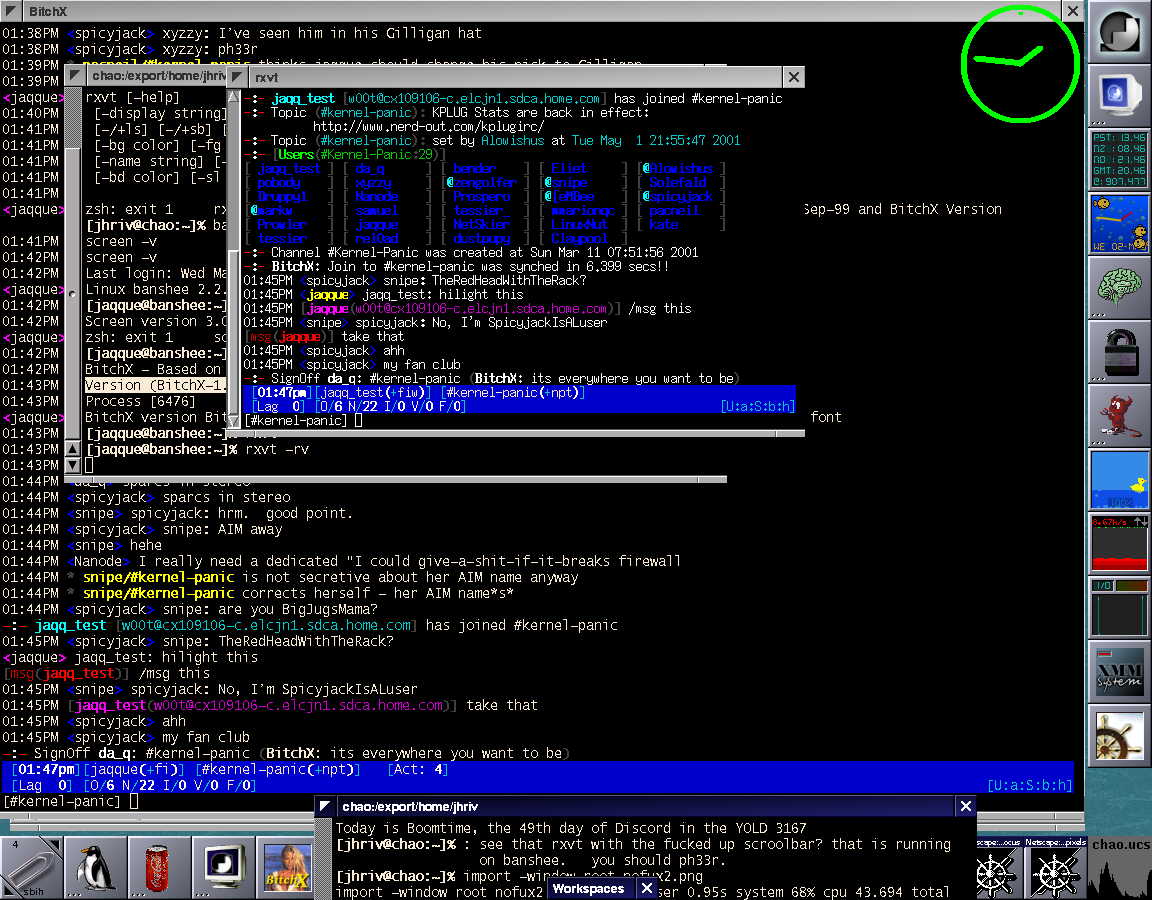The width and height of the screenshot is (1152, 900).
Task: Click the [#kernel-panic] input line in rxvt window
Action: 519,420
